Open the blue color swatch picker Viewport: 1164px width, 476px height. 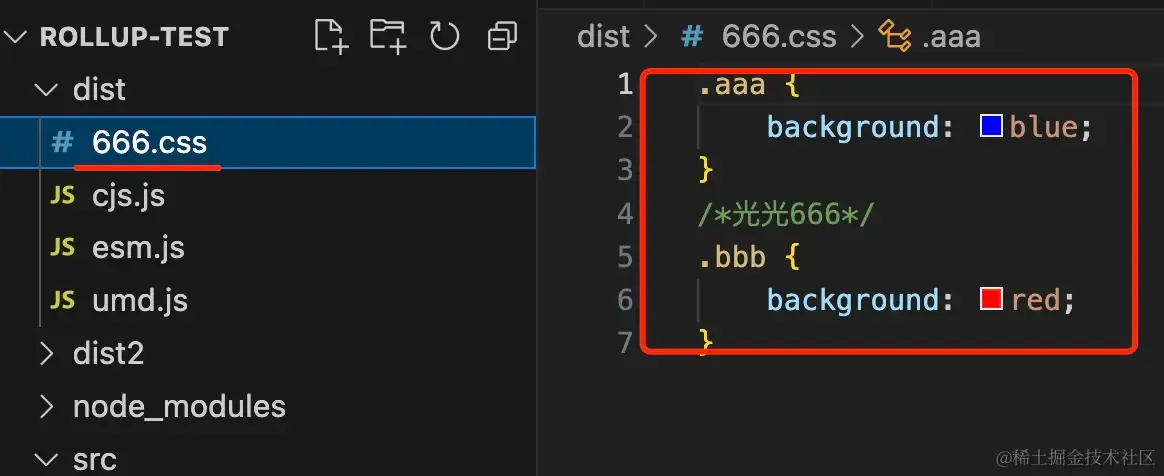992,127
